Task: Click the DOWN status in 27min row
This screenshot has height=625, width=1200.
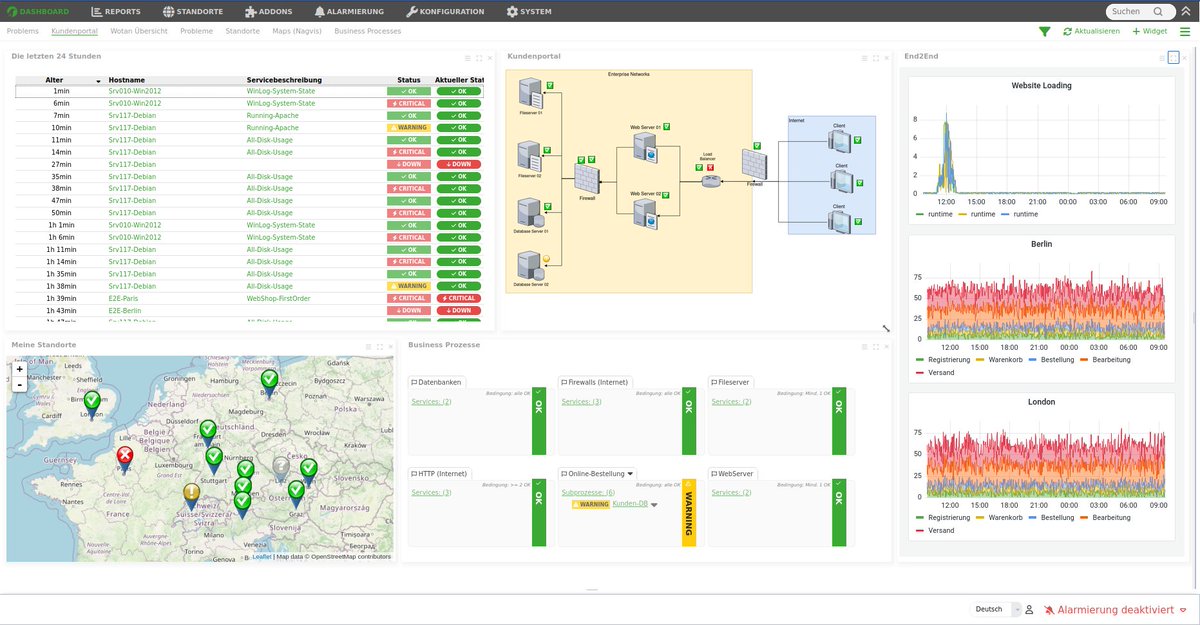Action: 409,164
